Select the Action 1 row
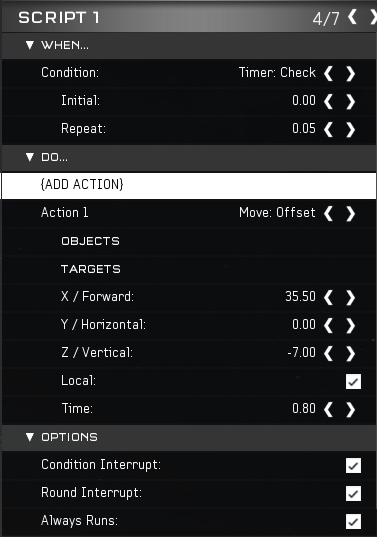 tap(189, 213)
